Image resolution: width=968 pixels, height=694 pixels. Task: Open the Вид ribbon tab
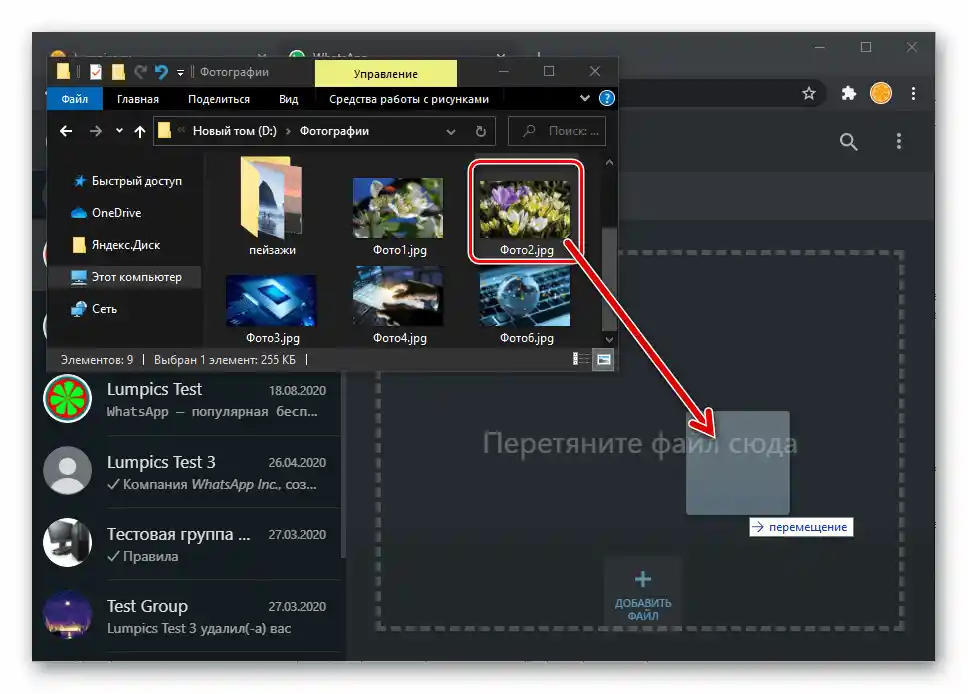click(x=288, y=99)
